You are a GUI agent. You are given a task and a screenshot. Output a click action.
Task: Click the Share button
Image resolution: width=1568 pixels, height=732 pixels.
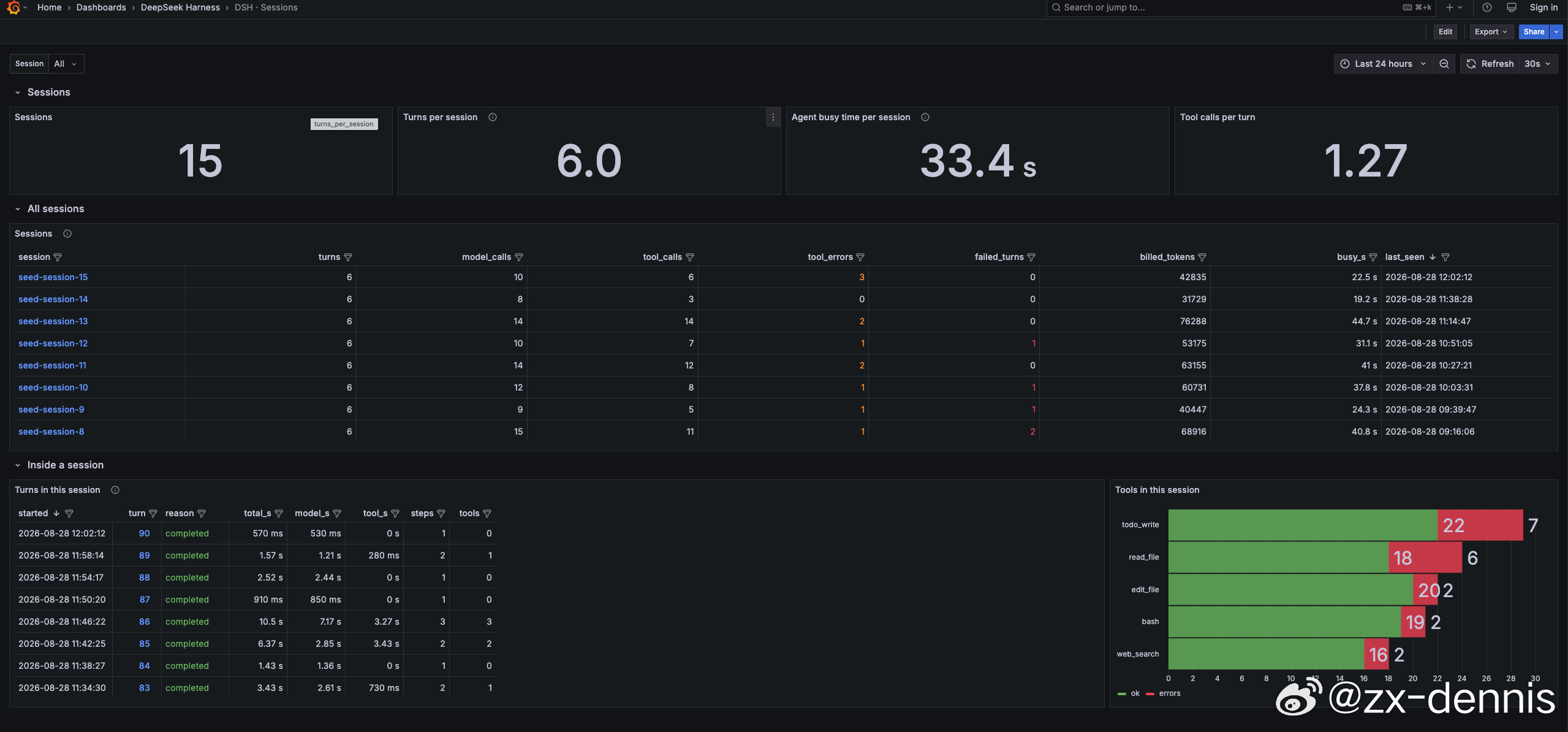pos(1534,32)
